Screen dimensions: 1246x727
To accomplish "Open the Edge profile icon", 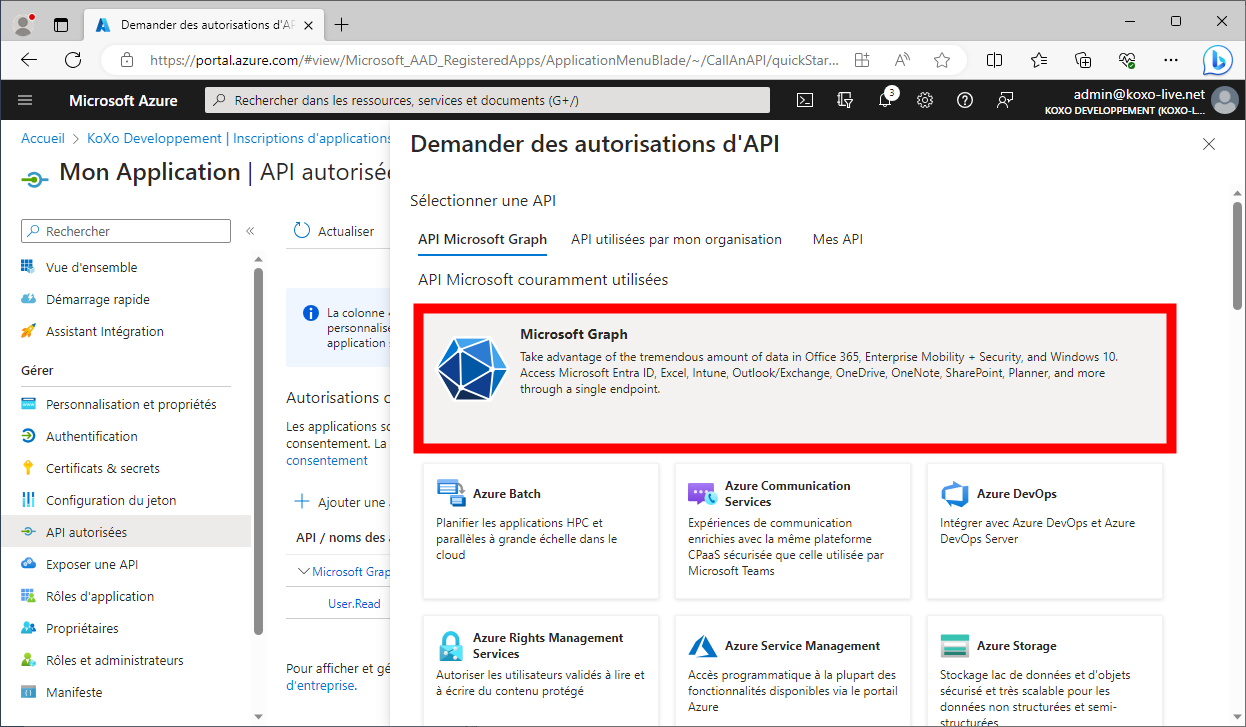I will click(x=24, y=23).
